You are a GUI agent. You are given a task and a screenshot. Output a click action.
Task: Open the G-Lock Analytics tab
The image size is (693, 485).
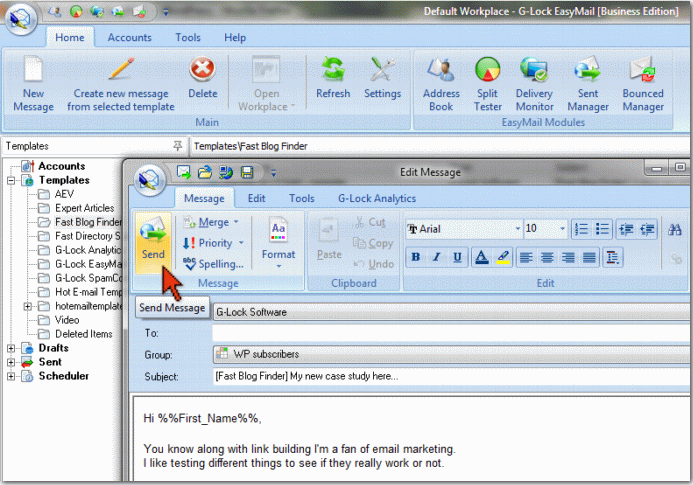pyautogui.click(x=376, y=199)
